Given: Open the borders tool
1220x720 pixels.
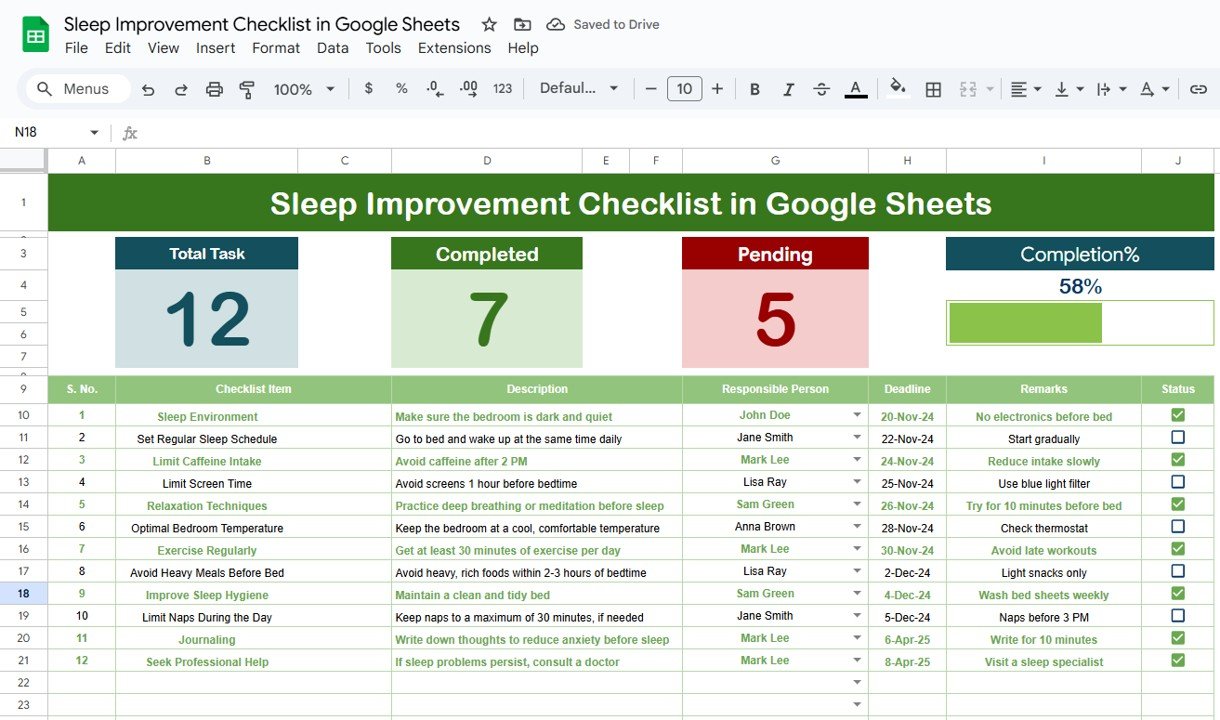Looking at the screenshot, I should [933, 89].
